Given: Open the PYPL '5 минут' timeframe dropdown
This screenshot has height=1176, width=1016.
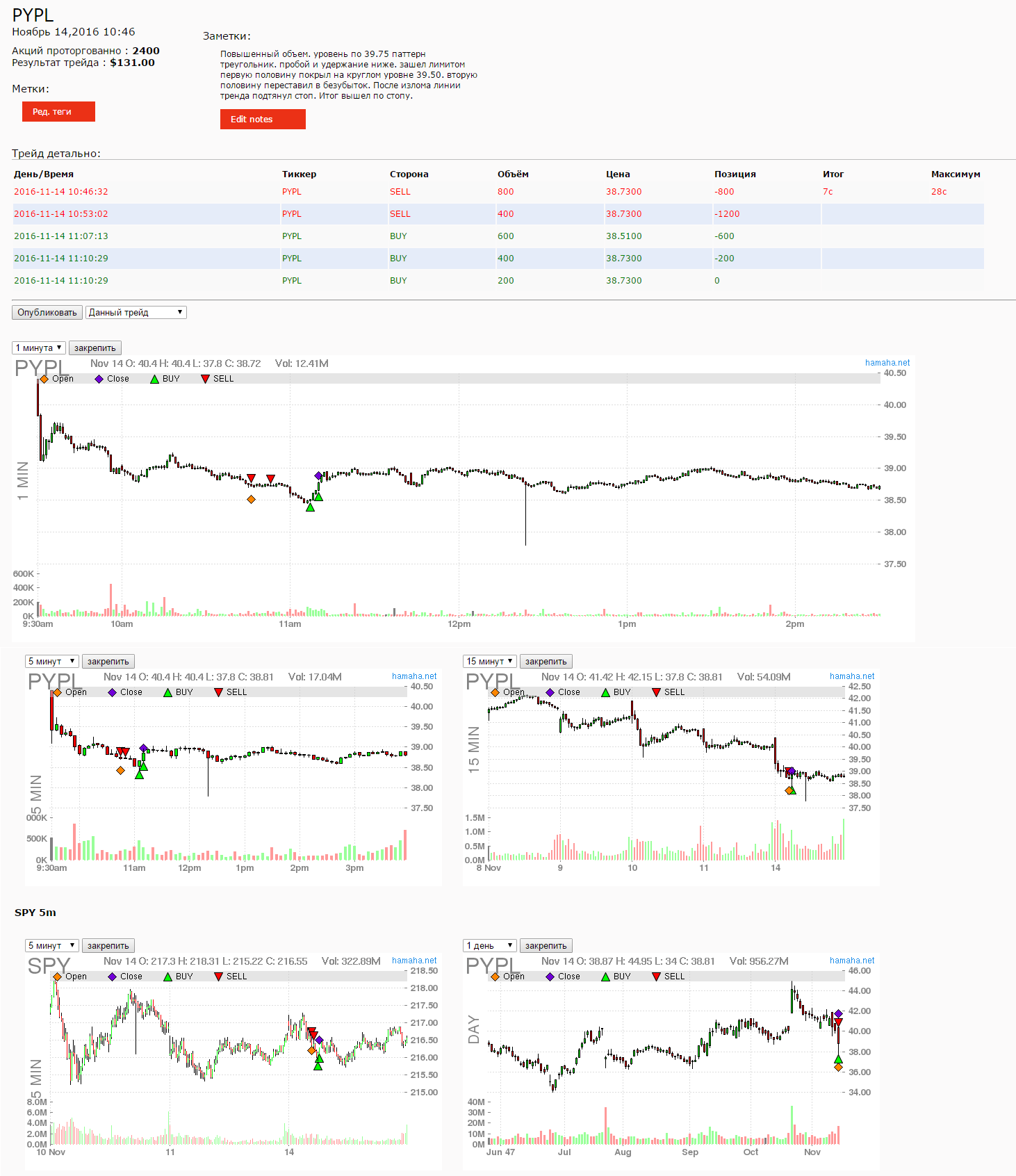Looking at the screenshot, I should 52,662.
